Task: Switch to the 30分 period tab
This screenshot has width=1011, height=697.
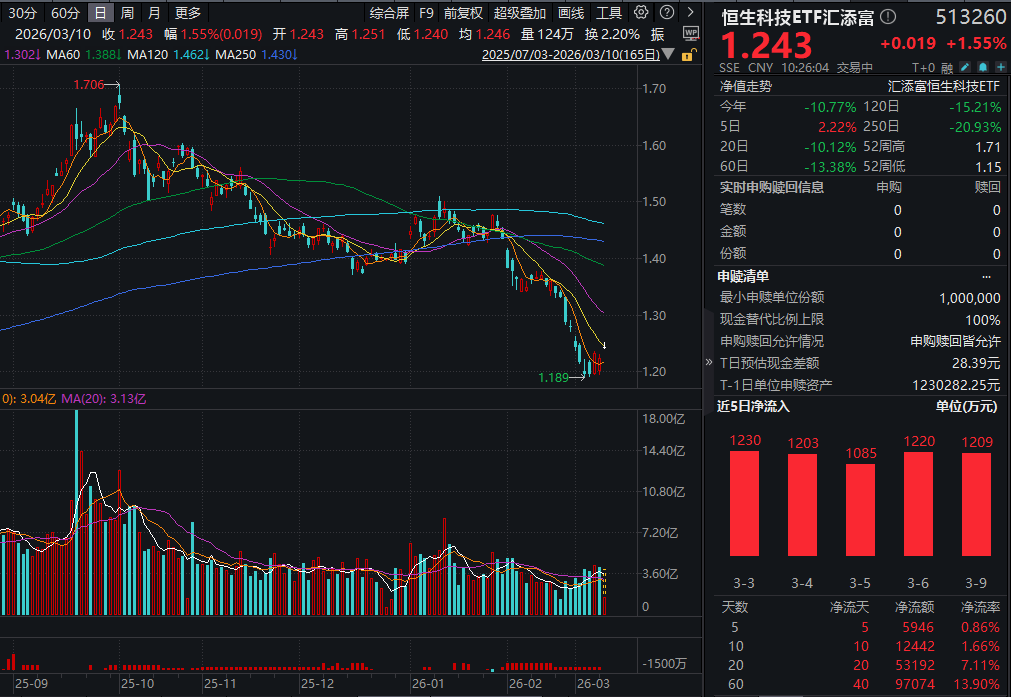Action: point(21,13)
